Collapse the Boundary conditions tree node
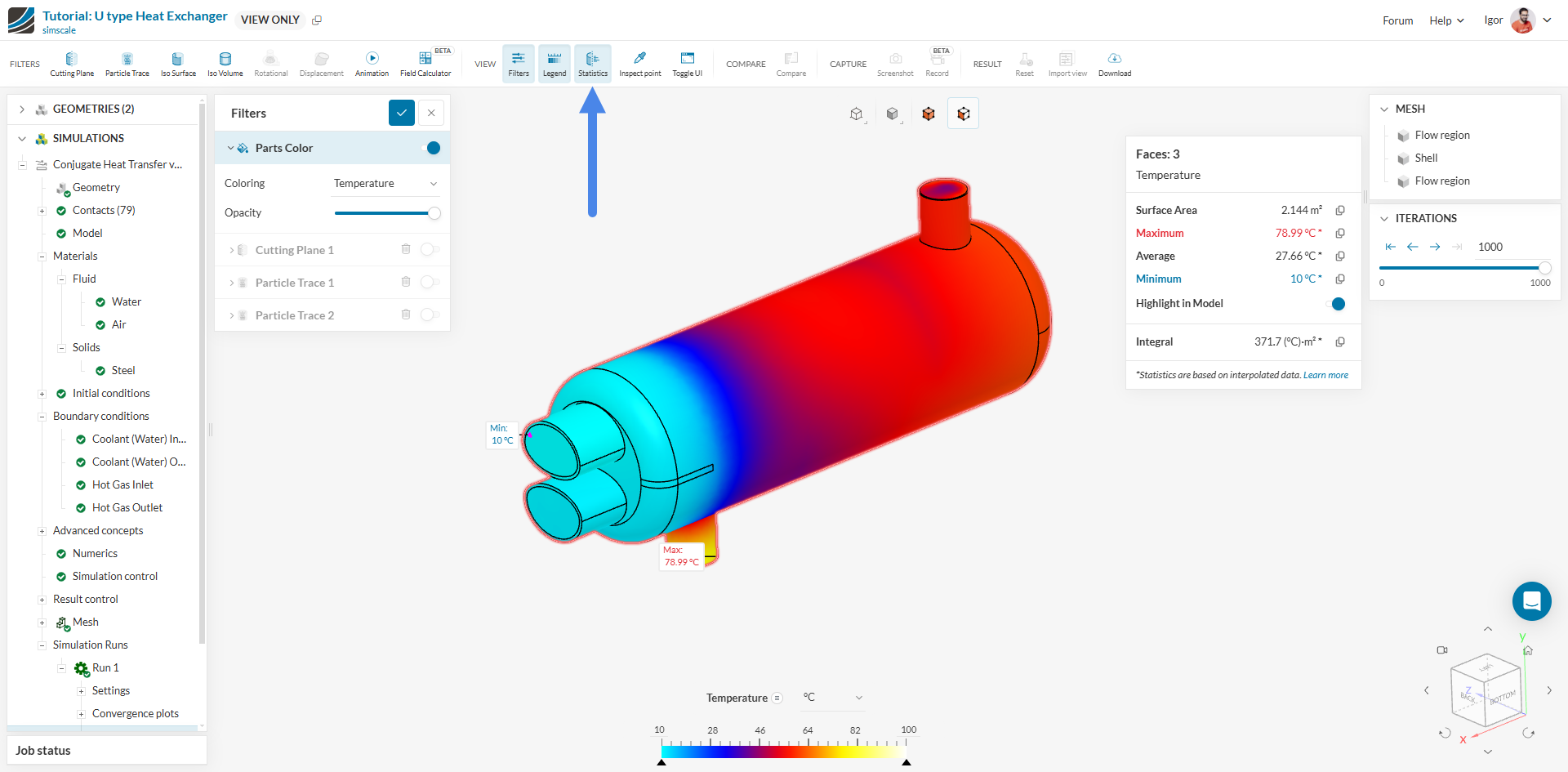Screen dimensions: 1568x772 click(x=42, y=417)
